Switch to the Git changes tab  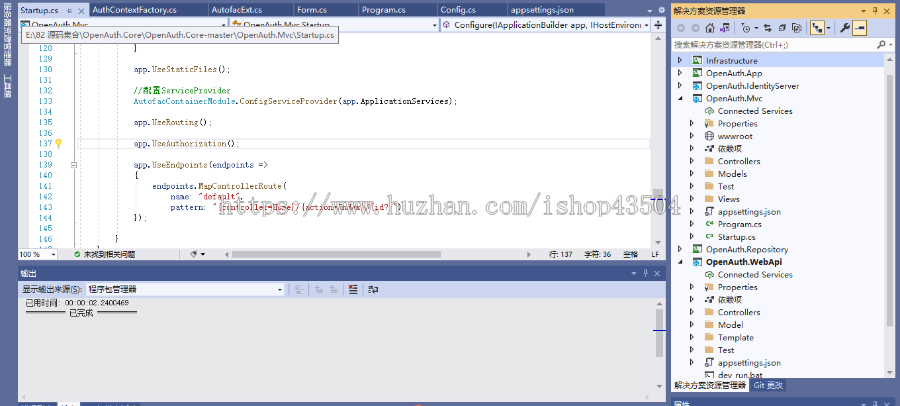(767, 385)
